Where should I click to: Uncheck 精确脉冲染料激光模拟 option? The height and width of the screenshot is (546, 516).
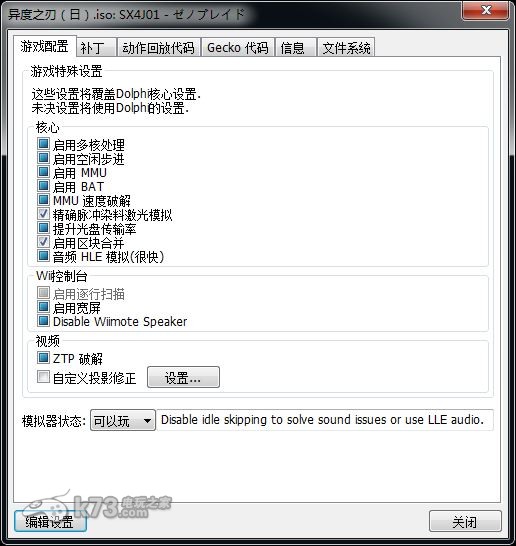tap(43, 214)
